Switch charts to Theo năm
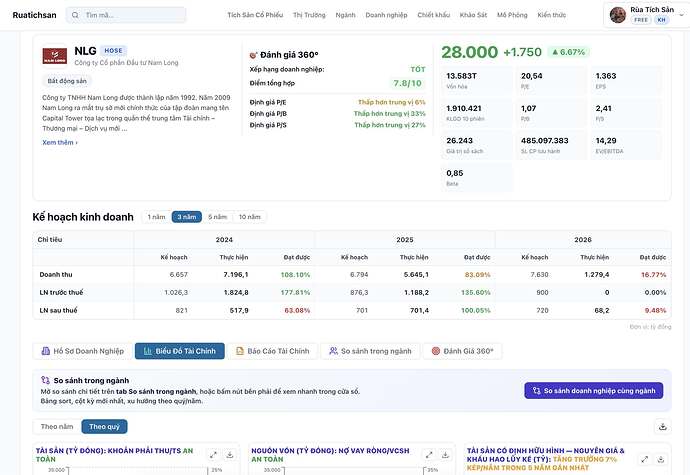690x475 pixels. tap(57, 427)
